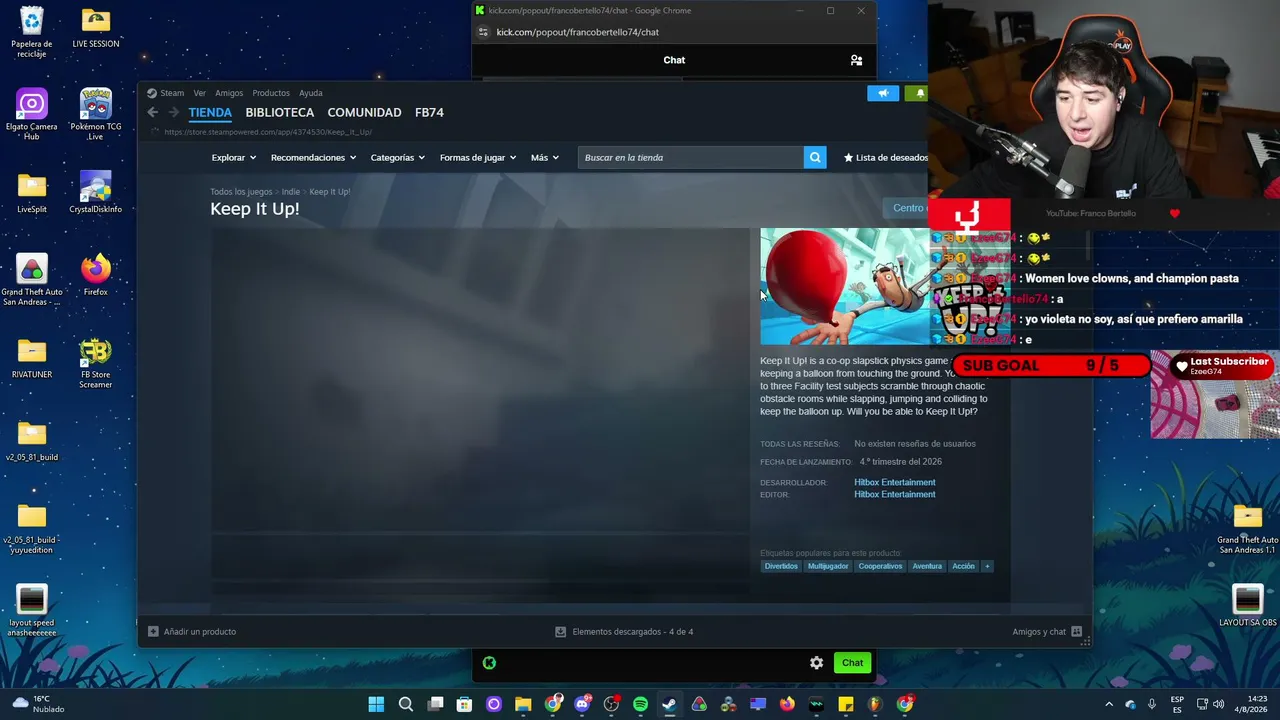Open the Productos menu
Image resolution: width=1280 pixels, height=720 pixels.
pyautogui.click(x=271, y=93)
